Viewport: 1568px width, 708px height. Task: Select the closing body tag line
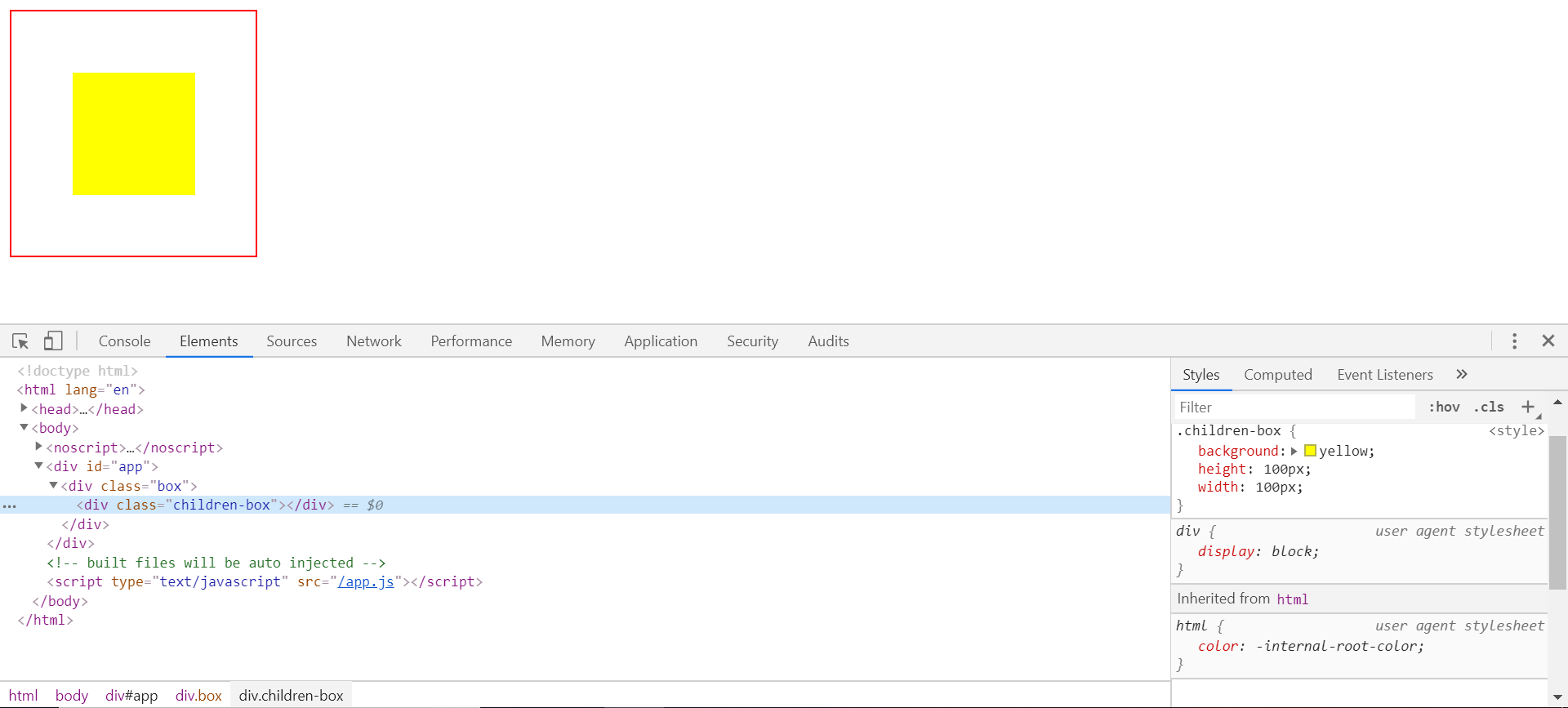(x=60, y=601)
